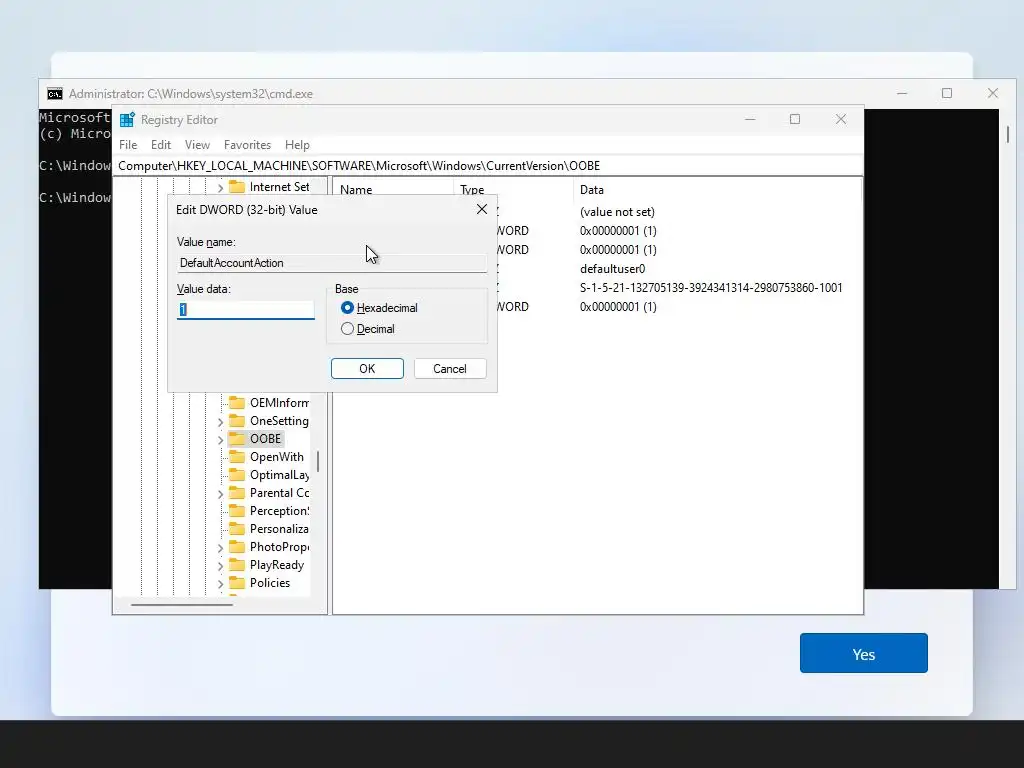The width and height of the screenshot is (1024, 768).
Task: Click the registry path address bar
Action: (488, 166)
